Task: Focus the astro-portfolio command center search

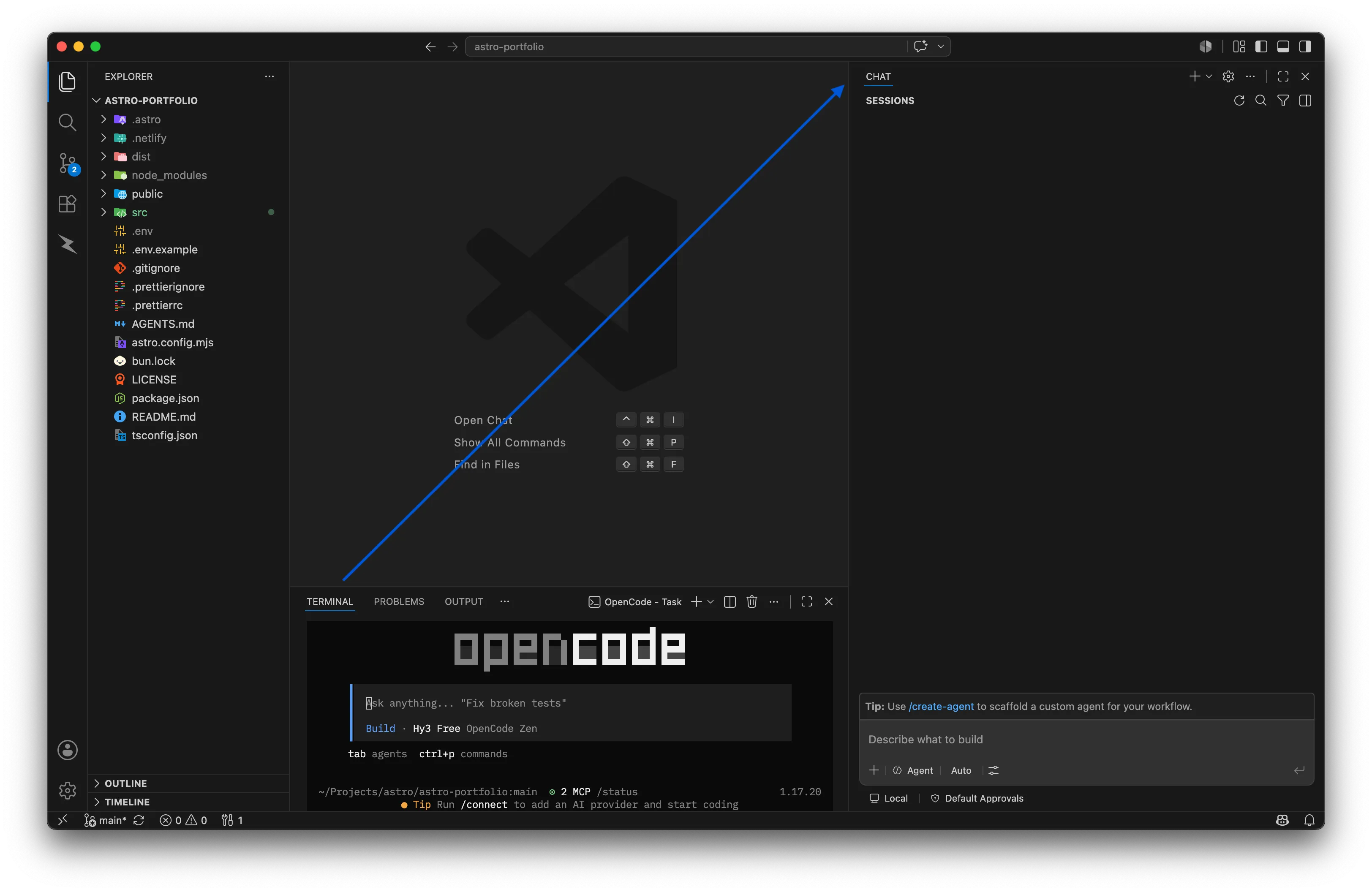Action: (x=686, y=47)
